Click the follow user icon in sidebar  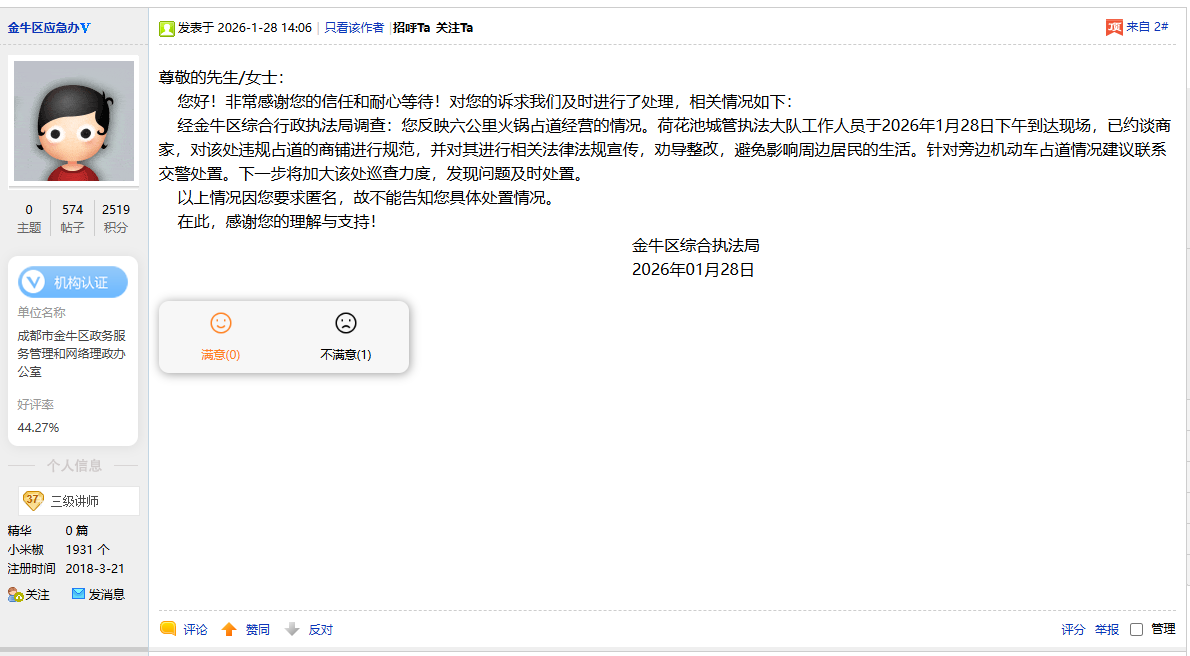(x=15, y=594)
